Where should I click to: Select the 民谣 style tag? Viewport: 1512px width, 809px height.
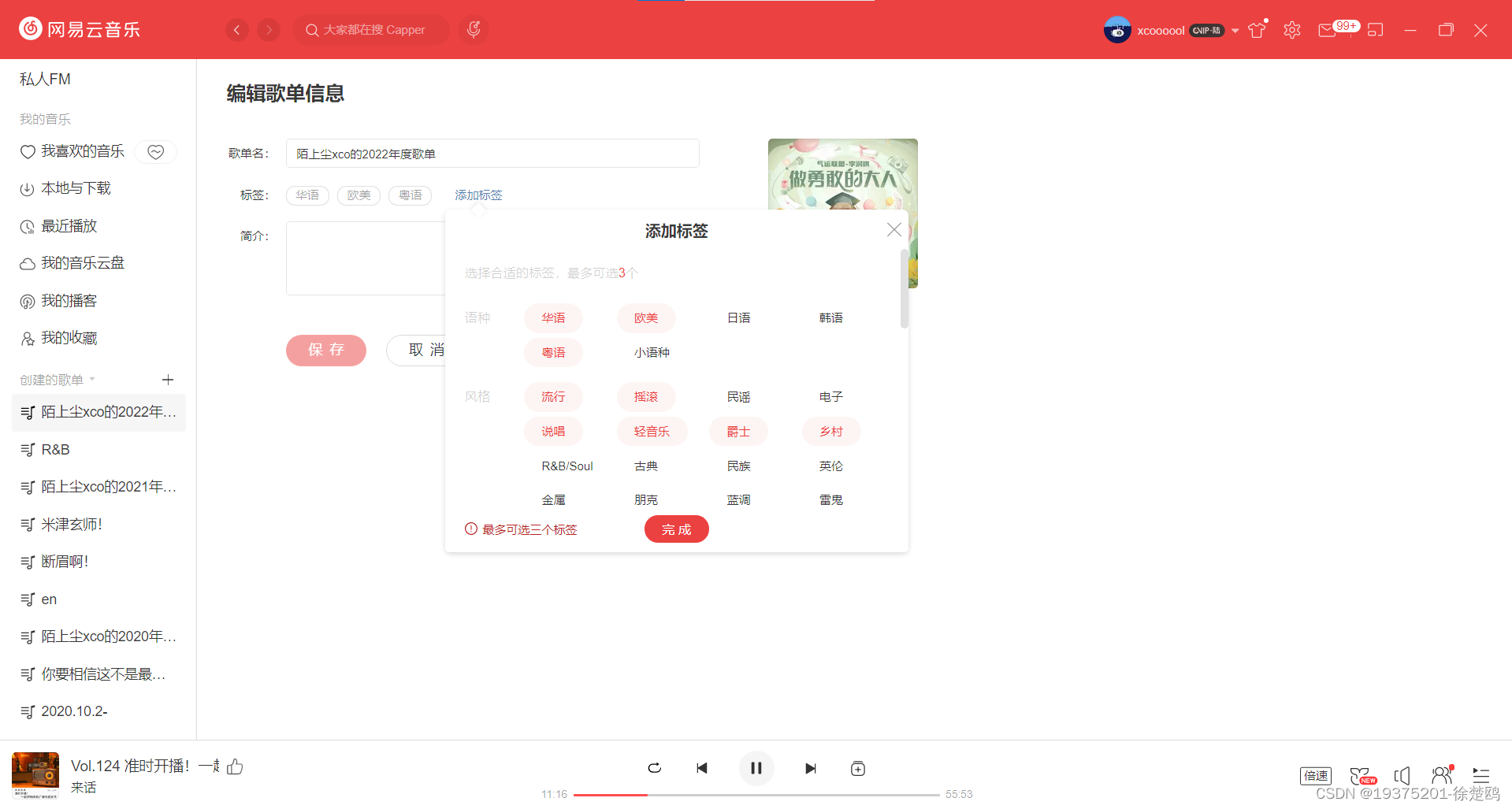coord(738,397)
